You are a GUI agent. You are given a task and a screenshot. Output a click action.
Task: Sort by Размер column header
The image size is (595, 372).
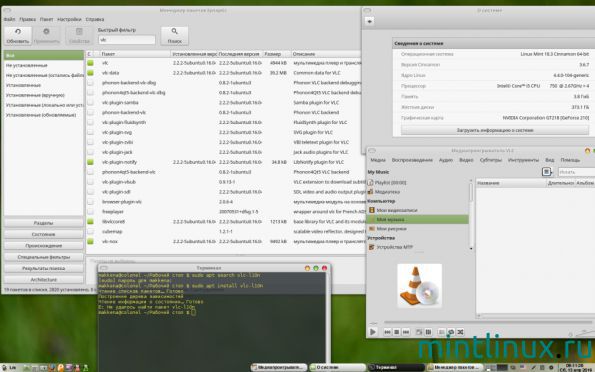click(277, 54)
